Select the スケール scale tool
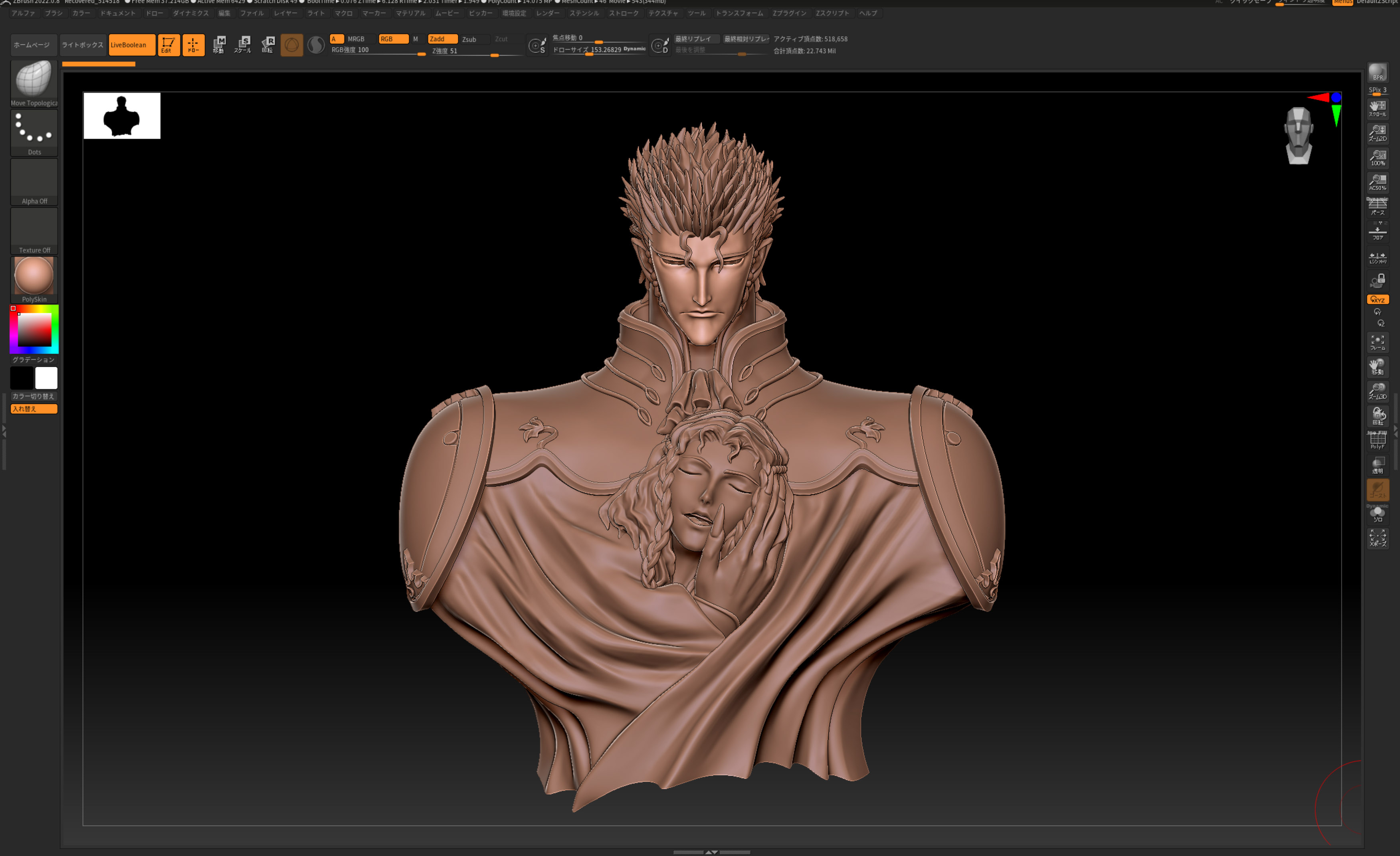 243,44
